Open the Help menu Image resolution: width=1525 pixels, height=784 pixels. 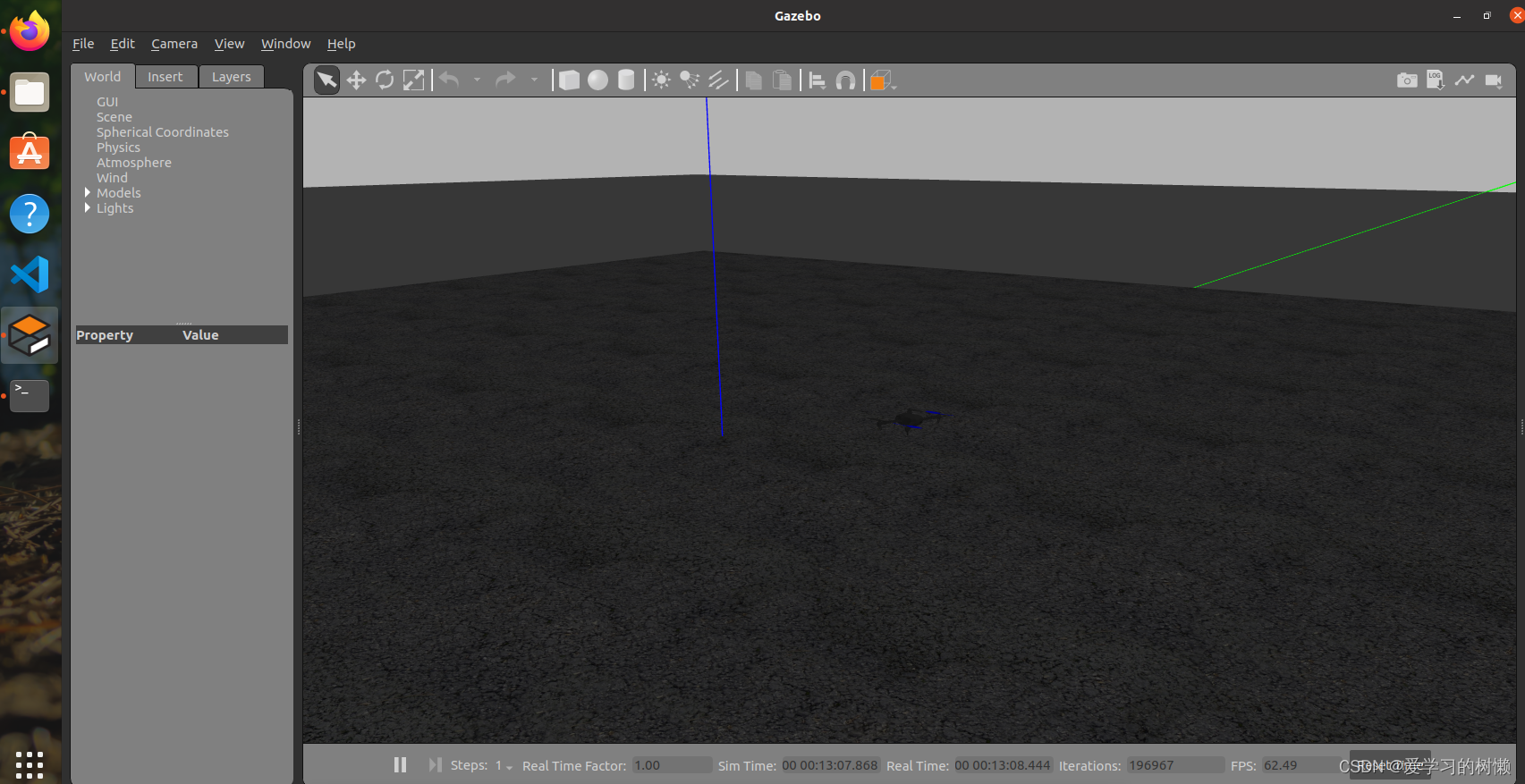coord(341,44)
